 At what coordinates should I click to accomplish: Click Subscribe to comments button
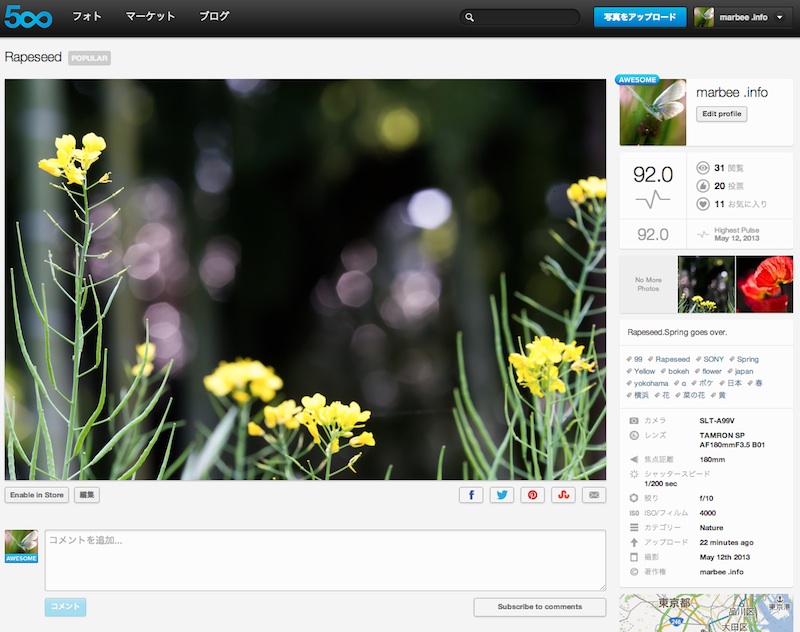540,607
